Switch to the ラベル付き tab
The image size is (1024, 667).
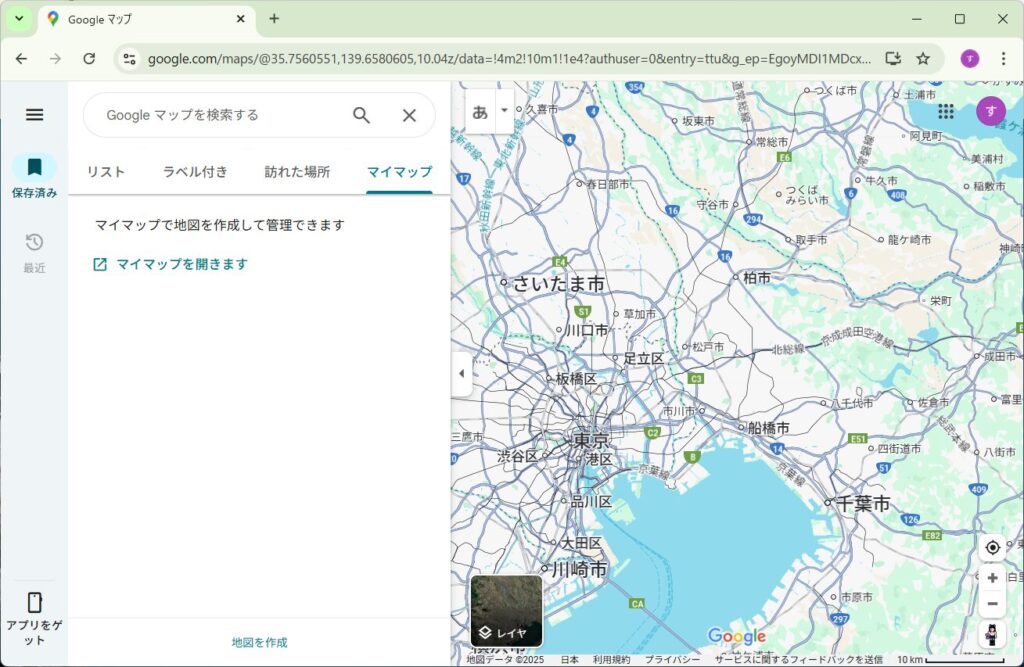[x=195, y=172]
